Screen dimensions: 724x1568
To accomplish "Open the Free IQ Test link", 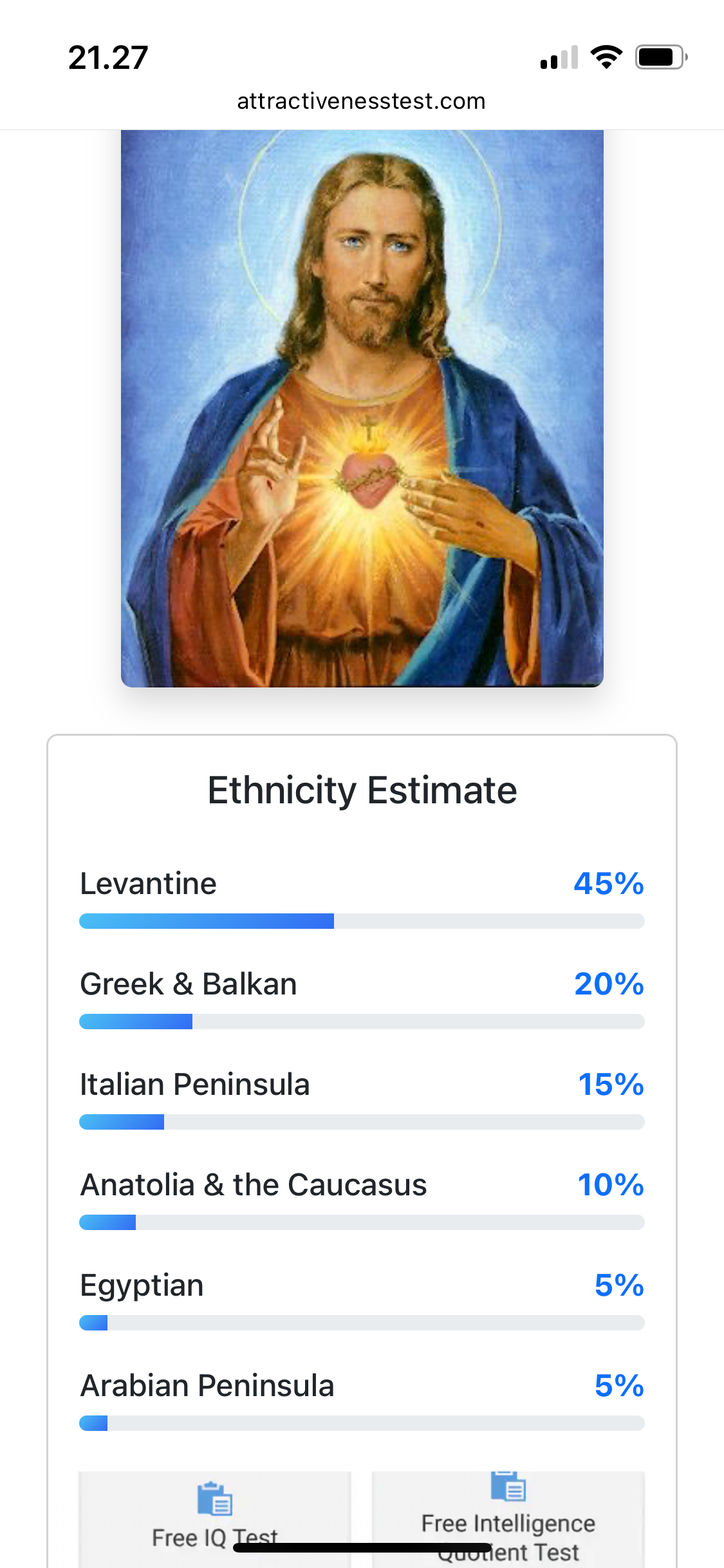I will [x=215, y=1536].
